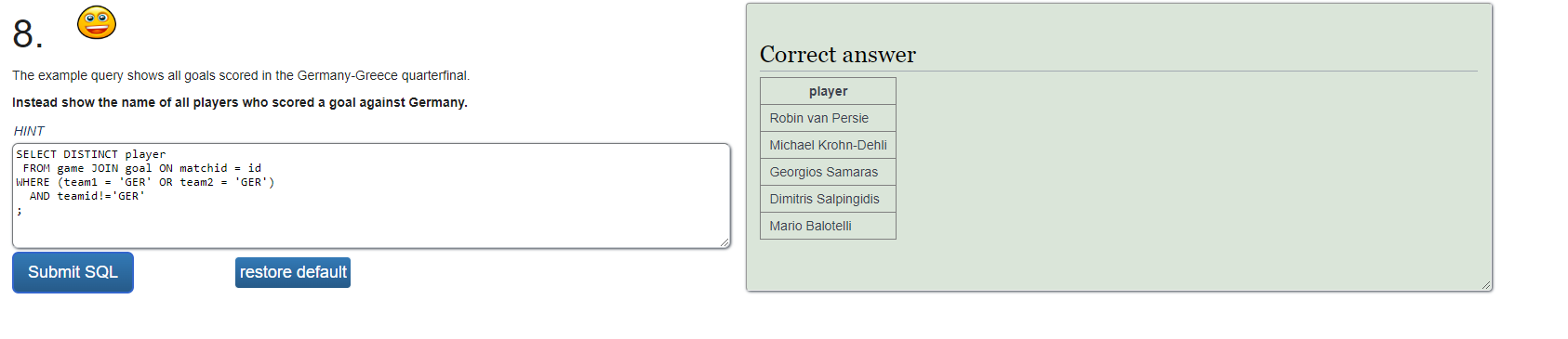
Task: Grab the Correct answer panel resize handle
Action: pos(1486,285)
